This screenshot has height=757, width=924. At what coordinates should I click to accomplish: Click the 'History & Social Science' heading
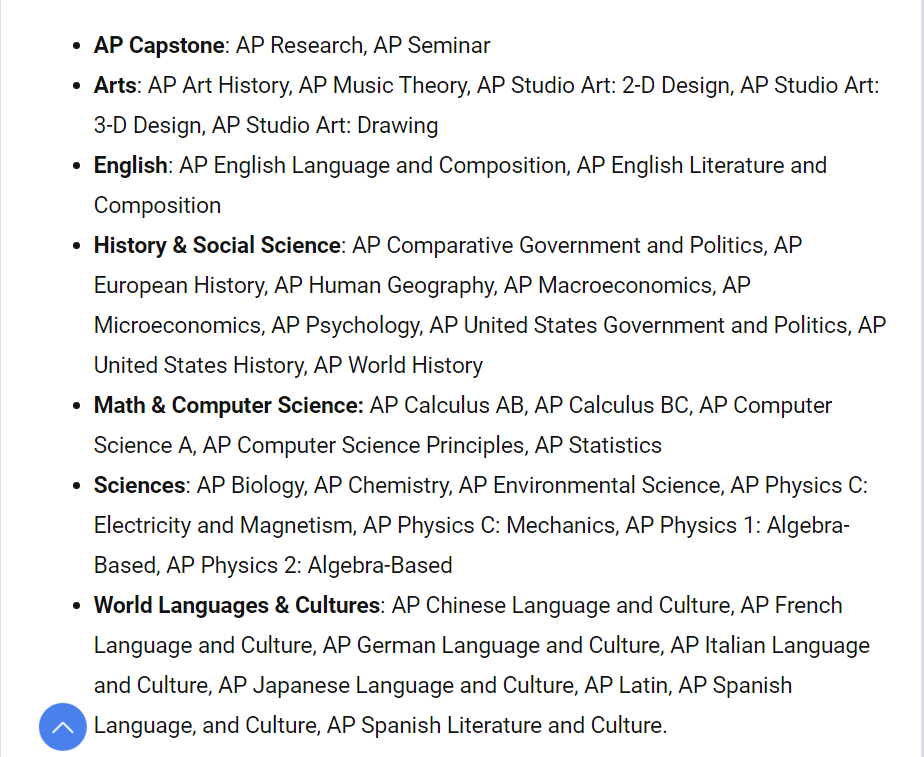click(x=217, y=246)
